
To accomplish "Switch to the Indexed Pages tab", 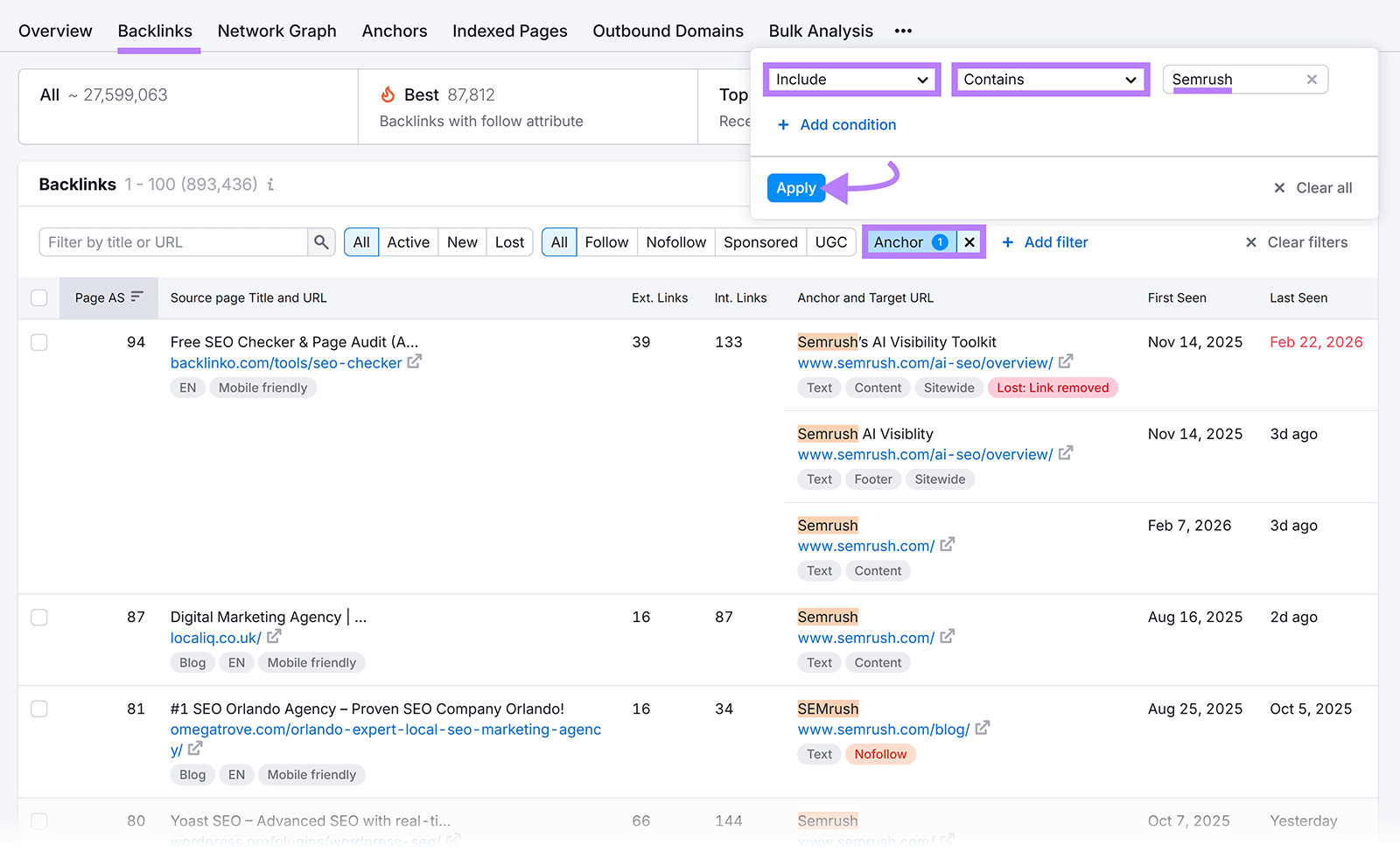I will [x=510, y=31].
